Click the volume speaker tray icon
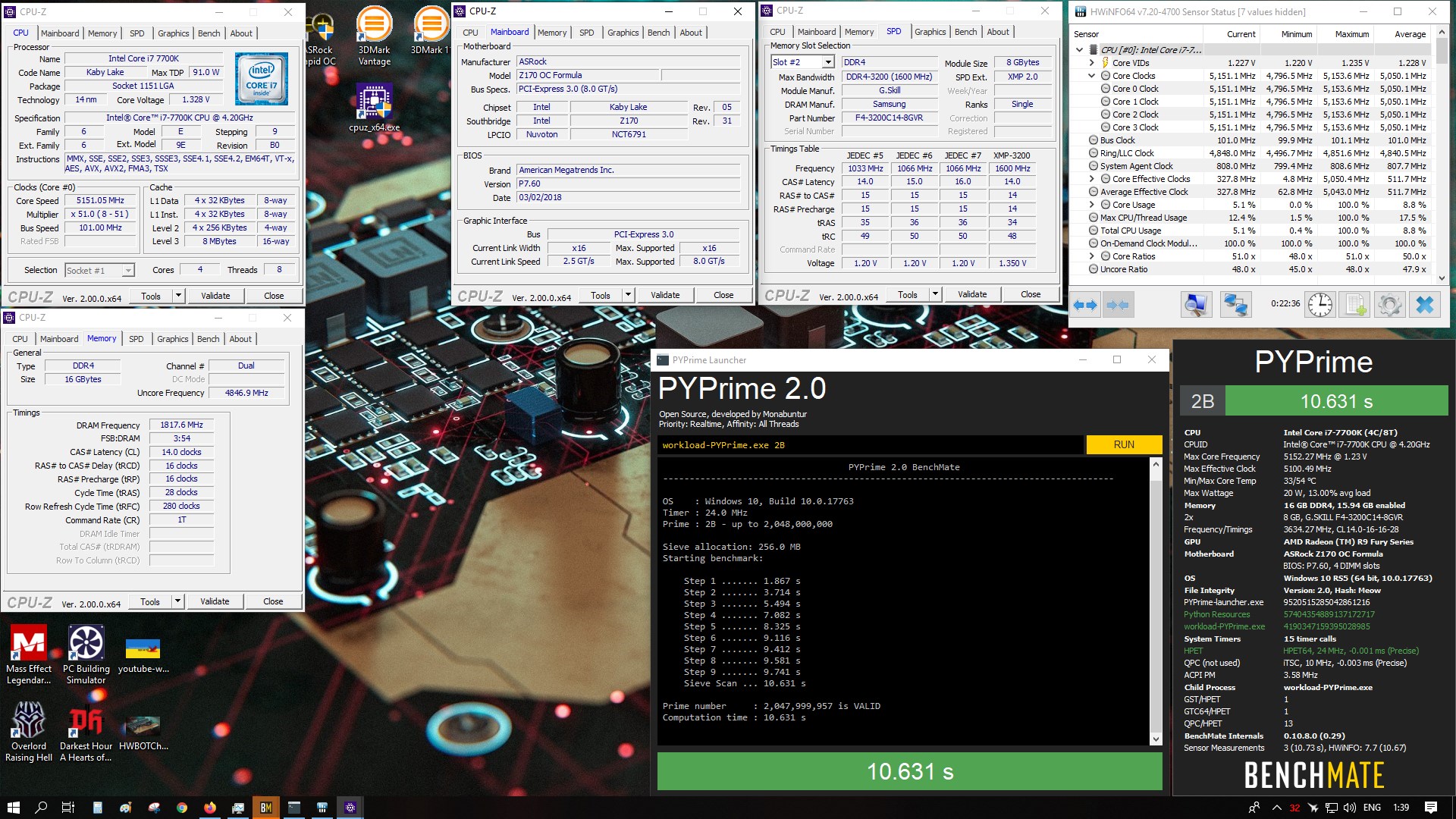The image size is (1456, 819). 1350,808
